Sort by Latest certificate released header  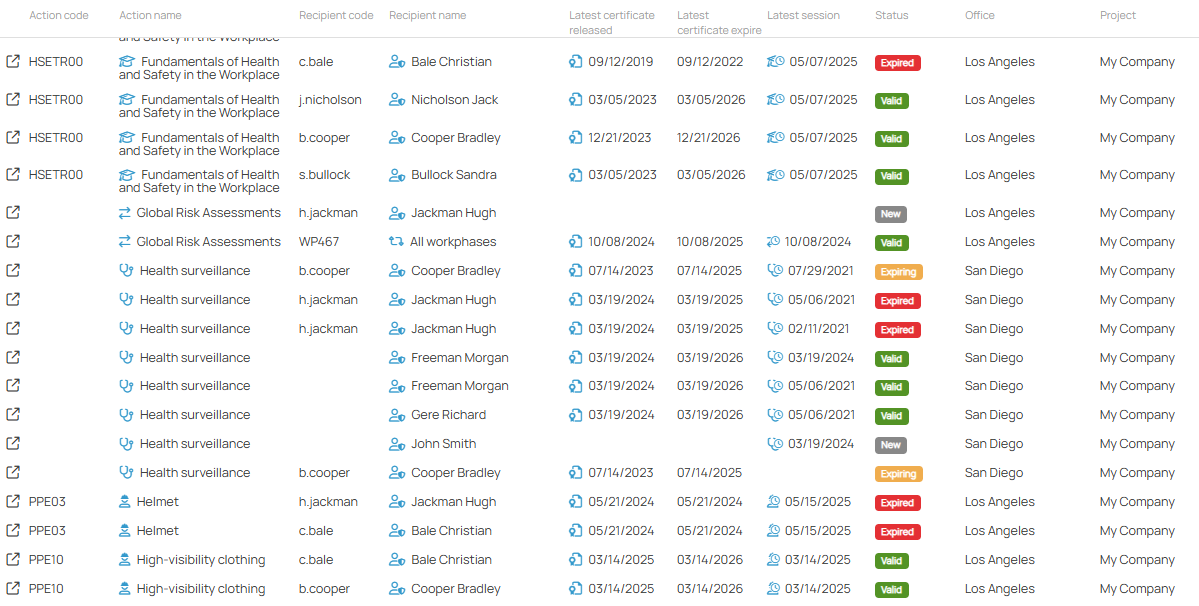click(x=612, y=22)
